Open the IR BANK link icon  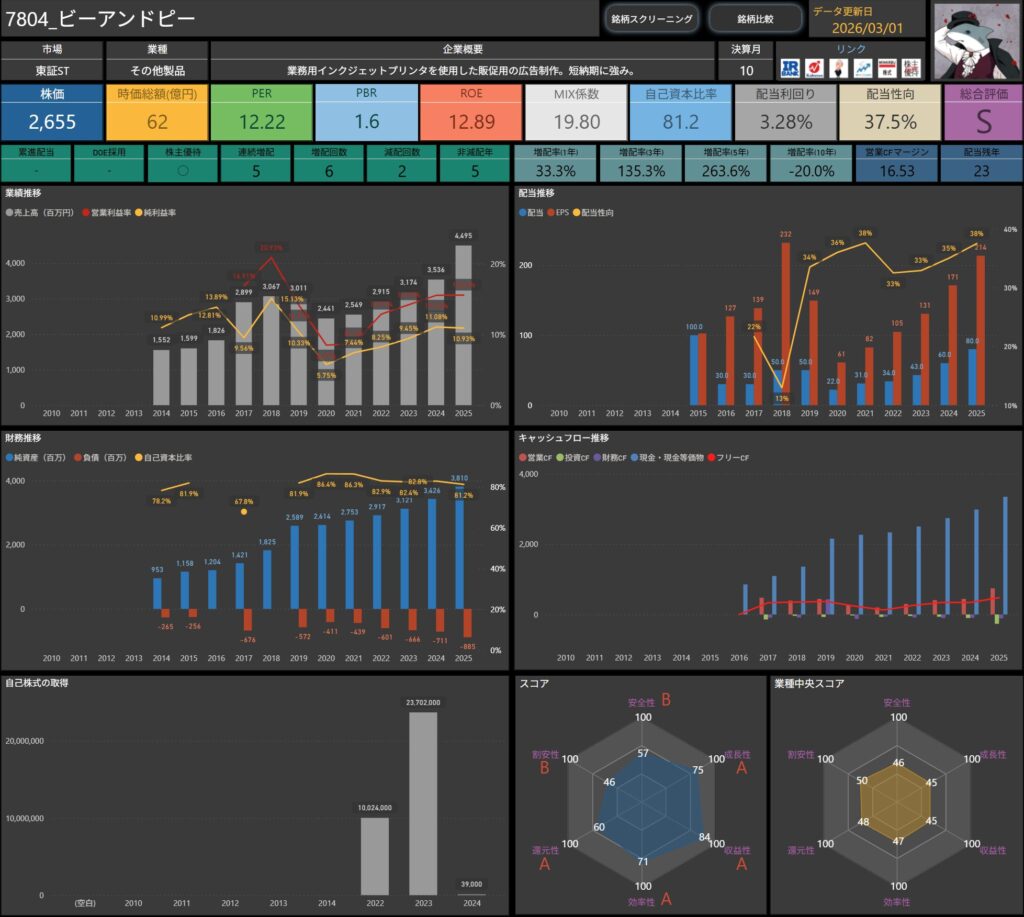pyautogui.click(x=790, y=68)
